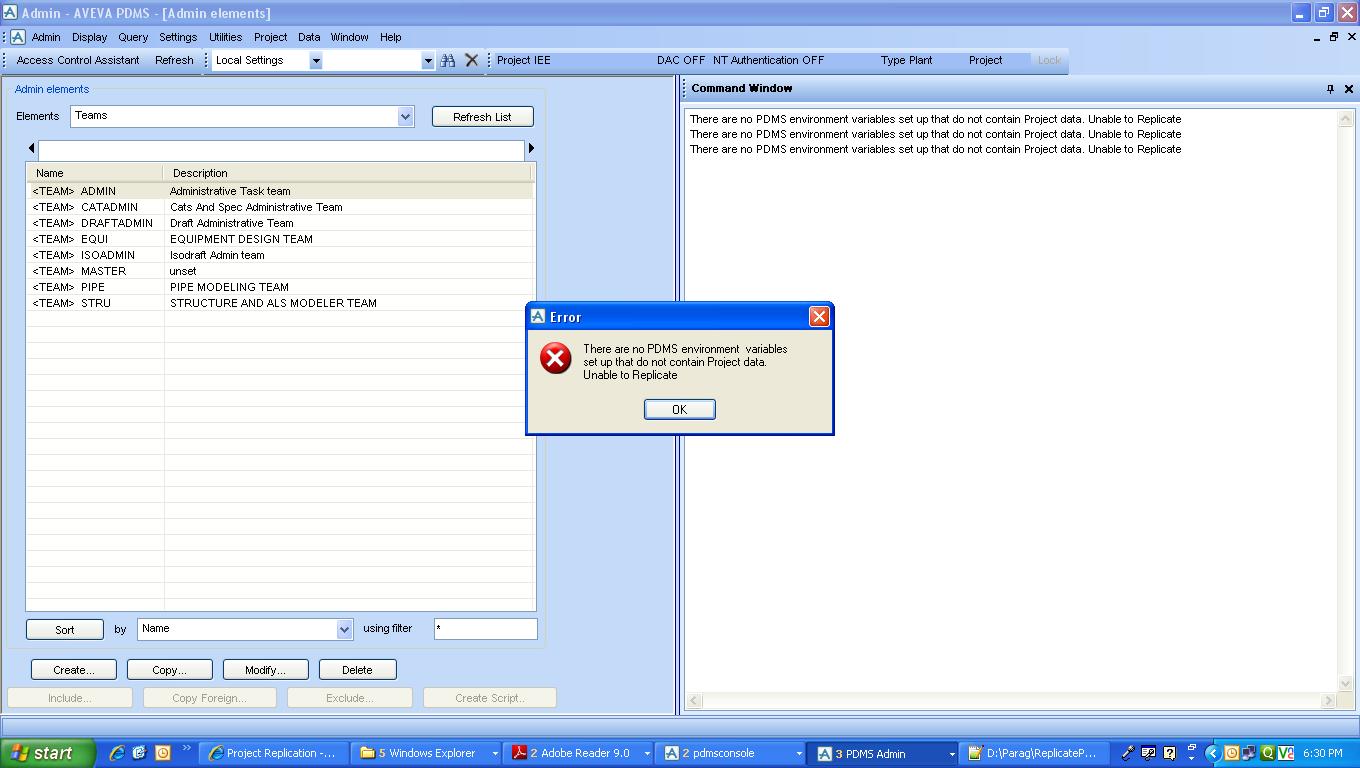Select the <TEAM> DRAFTADMIN row

pos(280,223)
